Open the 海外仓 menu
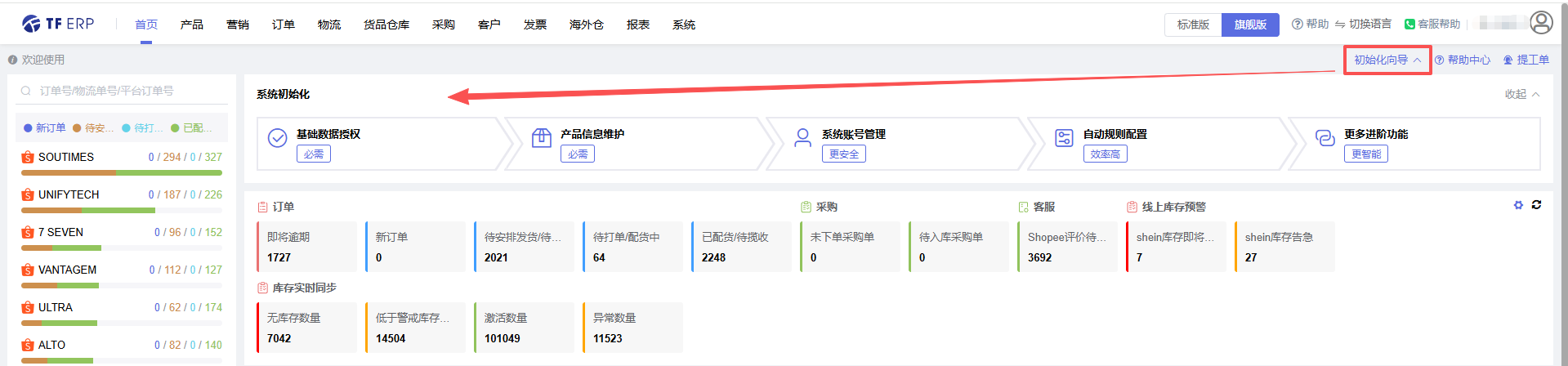Viewport: 1568px width, 366px height. 586,25
